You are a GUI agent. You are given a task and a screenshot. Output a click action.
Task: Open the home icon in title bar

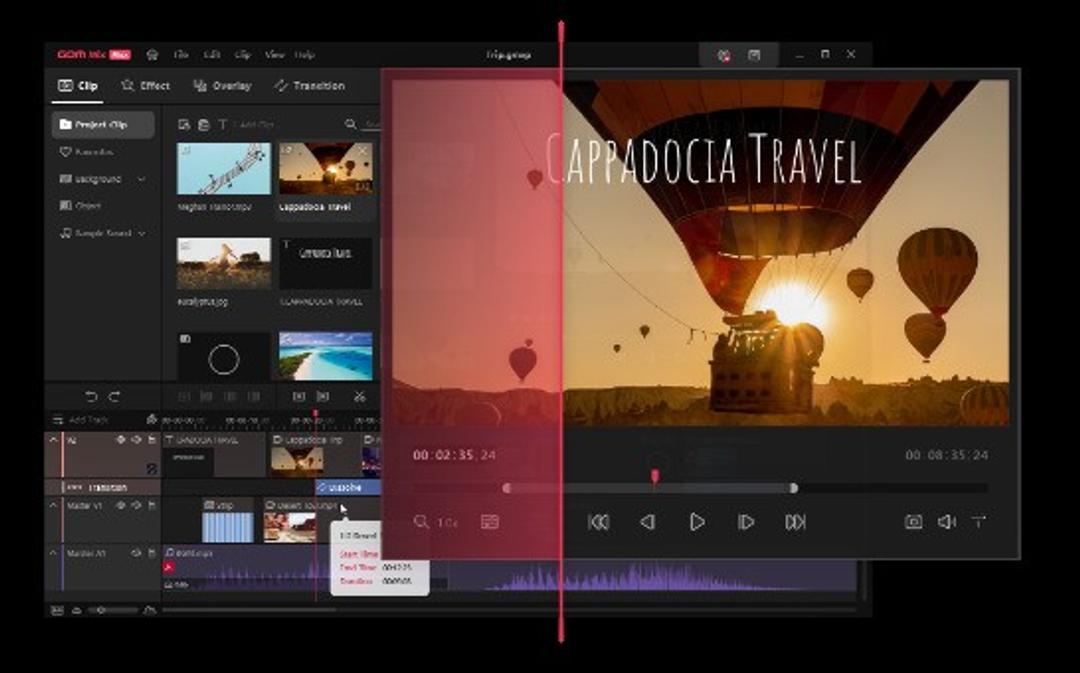coord(152,54)
